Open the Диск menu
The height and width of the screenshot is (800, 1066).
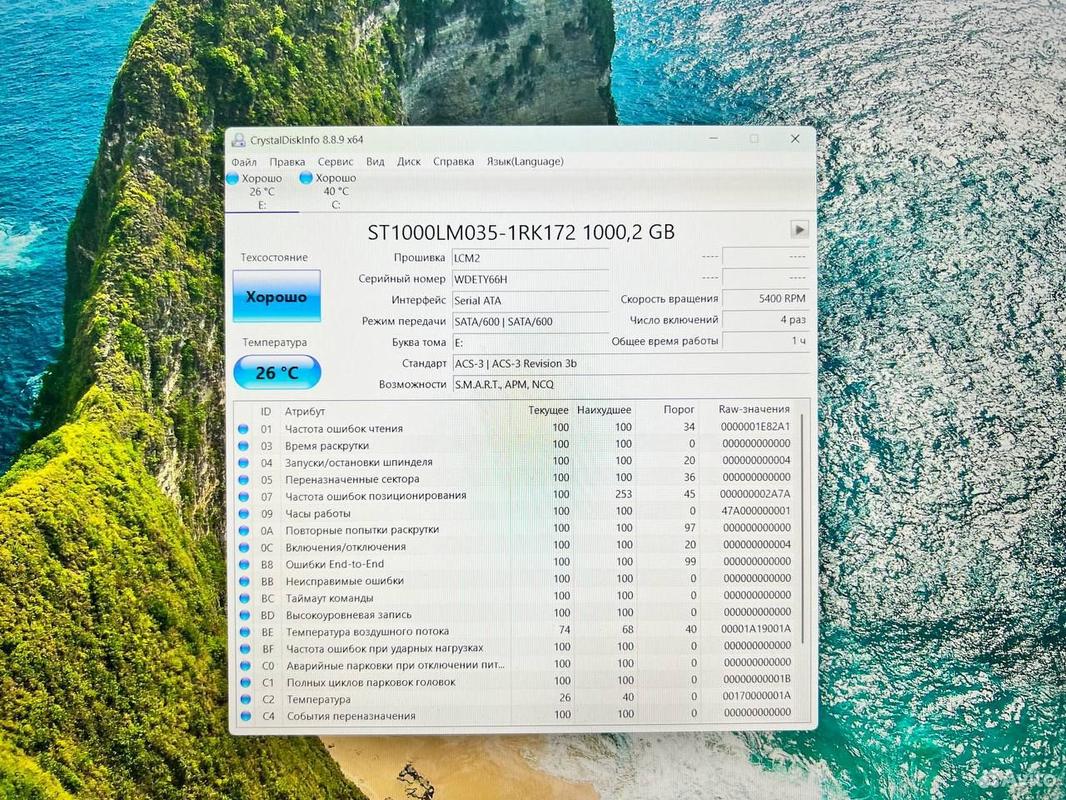pyautogui.click(x=408, y=161)
